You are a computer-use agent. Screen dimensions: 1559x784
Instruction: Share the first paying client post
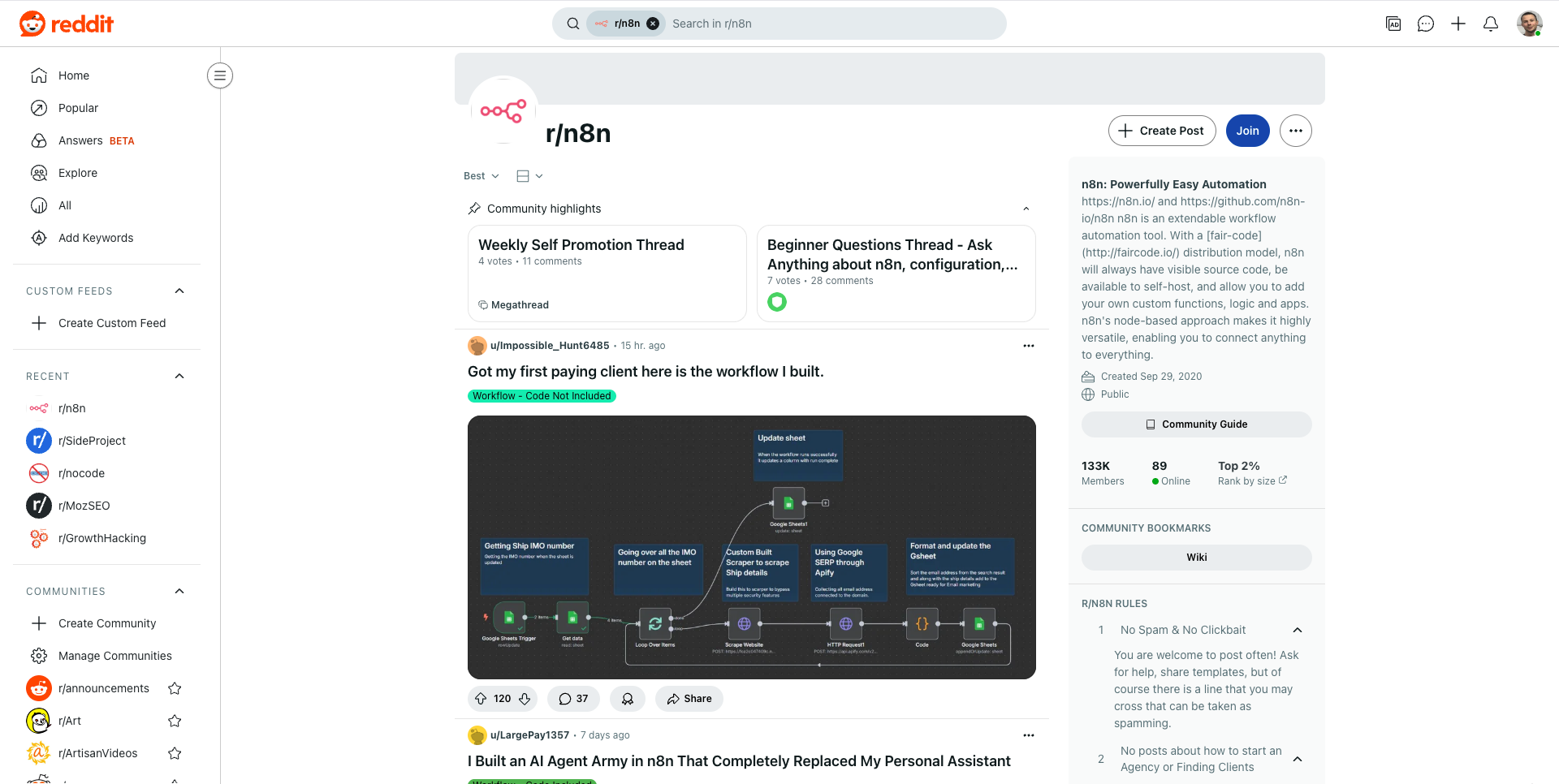689,699
